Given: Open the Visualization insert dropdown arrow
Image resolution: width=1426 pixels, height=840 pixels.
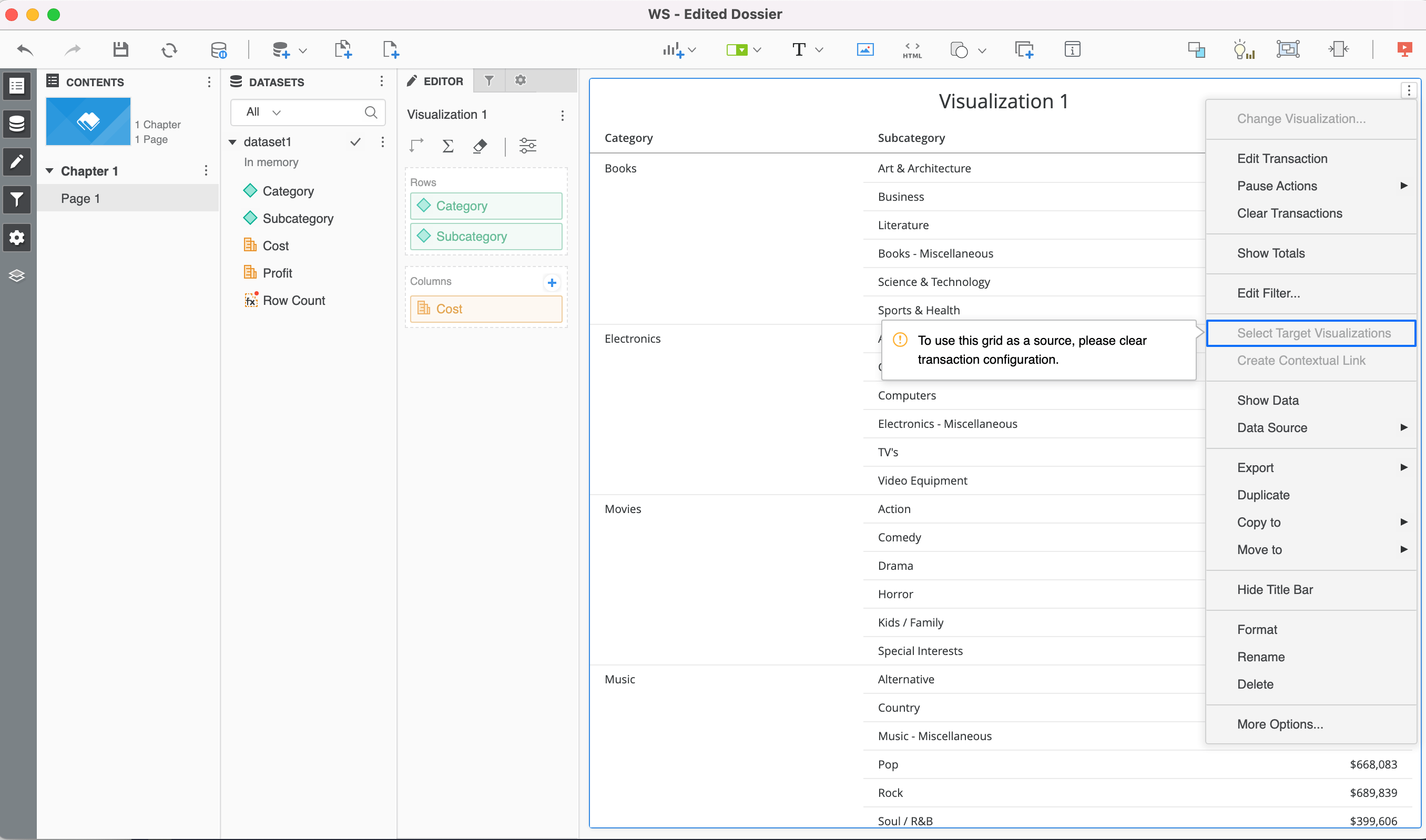Looking at the screenshot, I should tap(692, 50).
